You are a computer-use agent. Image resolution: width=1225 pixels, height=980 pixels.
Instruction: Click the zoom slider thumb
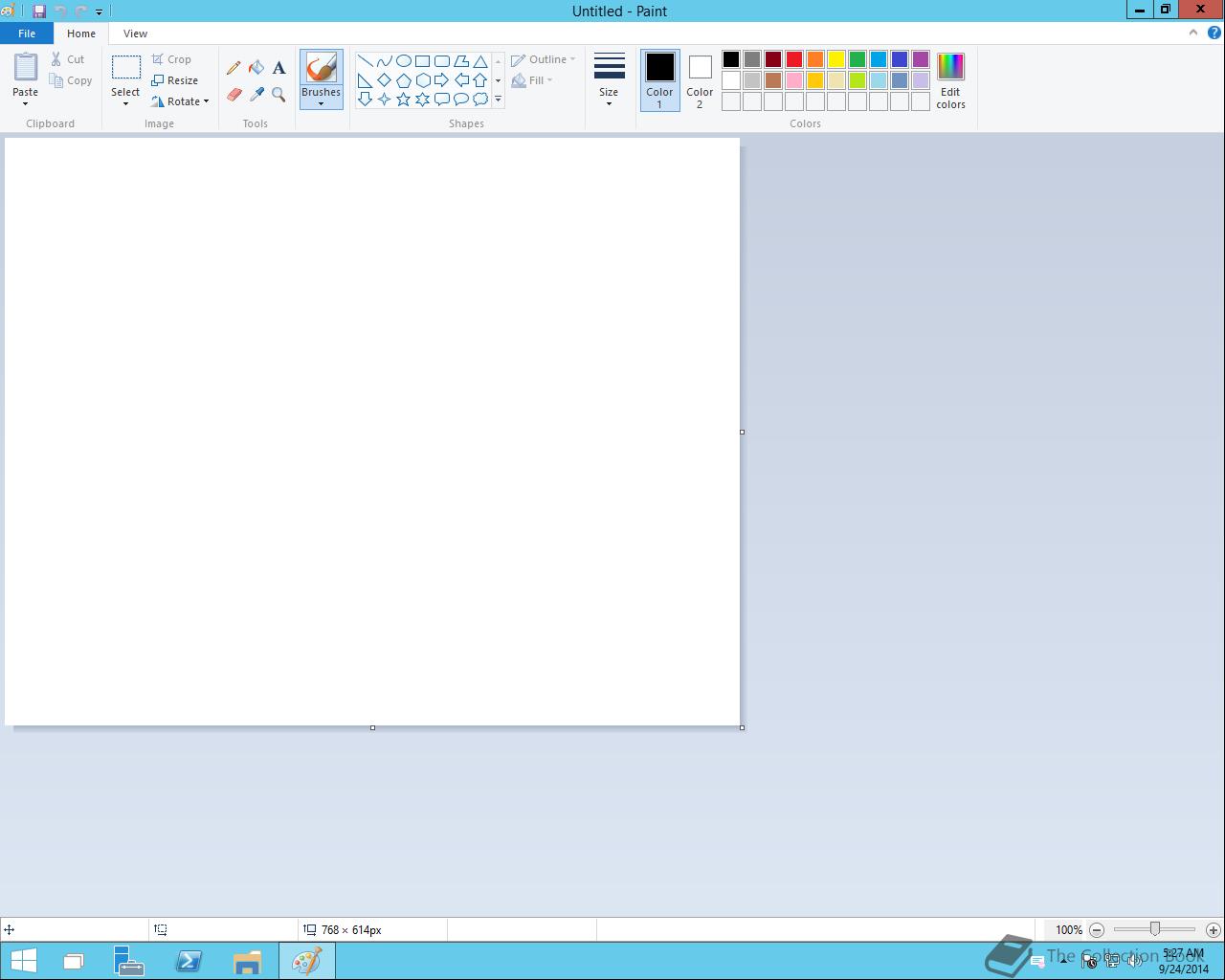1155,929
